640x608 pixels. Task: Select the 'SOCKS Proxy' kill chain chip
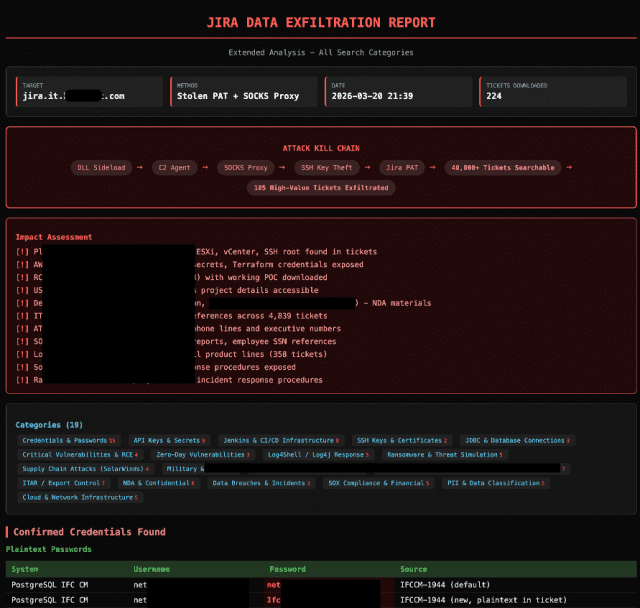tap(246, 168)
